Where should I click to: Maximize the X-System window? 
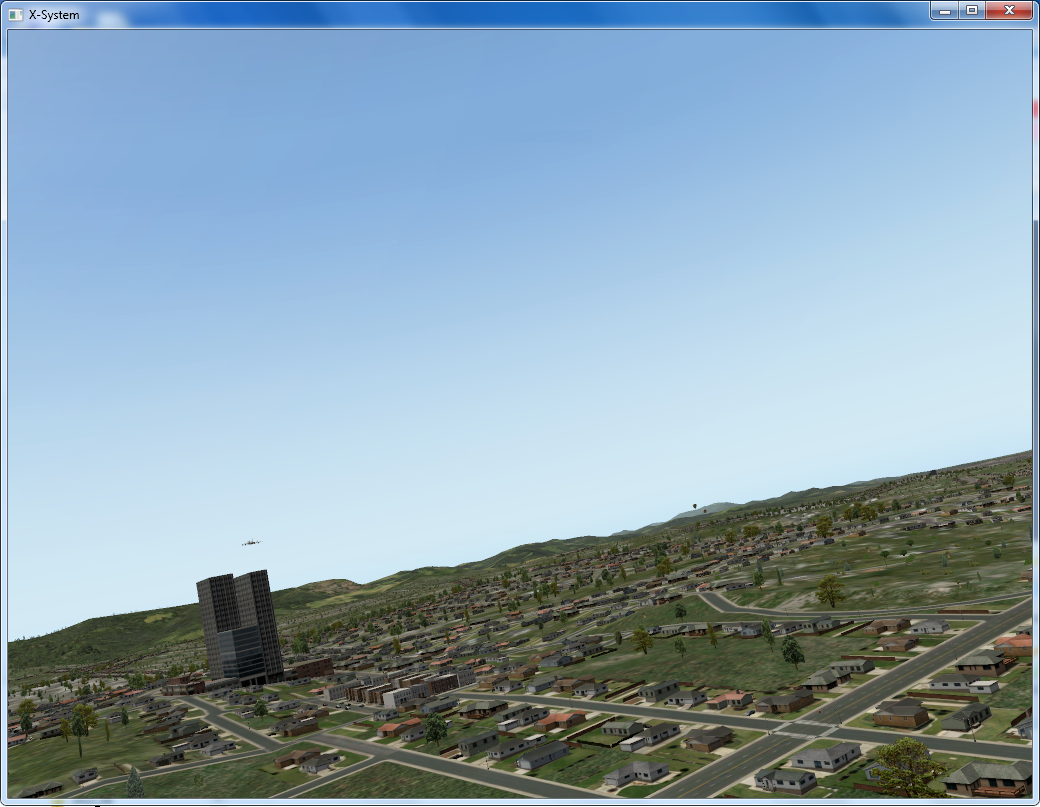click(971, 10)
